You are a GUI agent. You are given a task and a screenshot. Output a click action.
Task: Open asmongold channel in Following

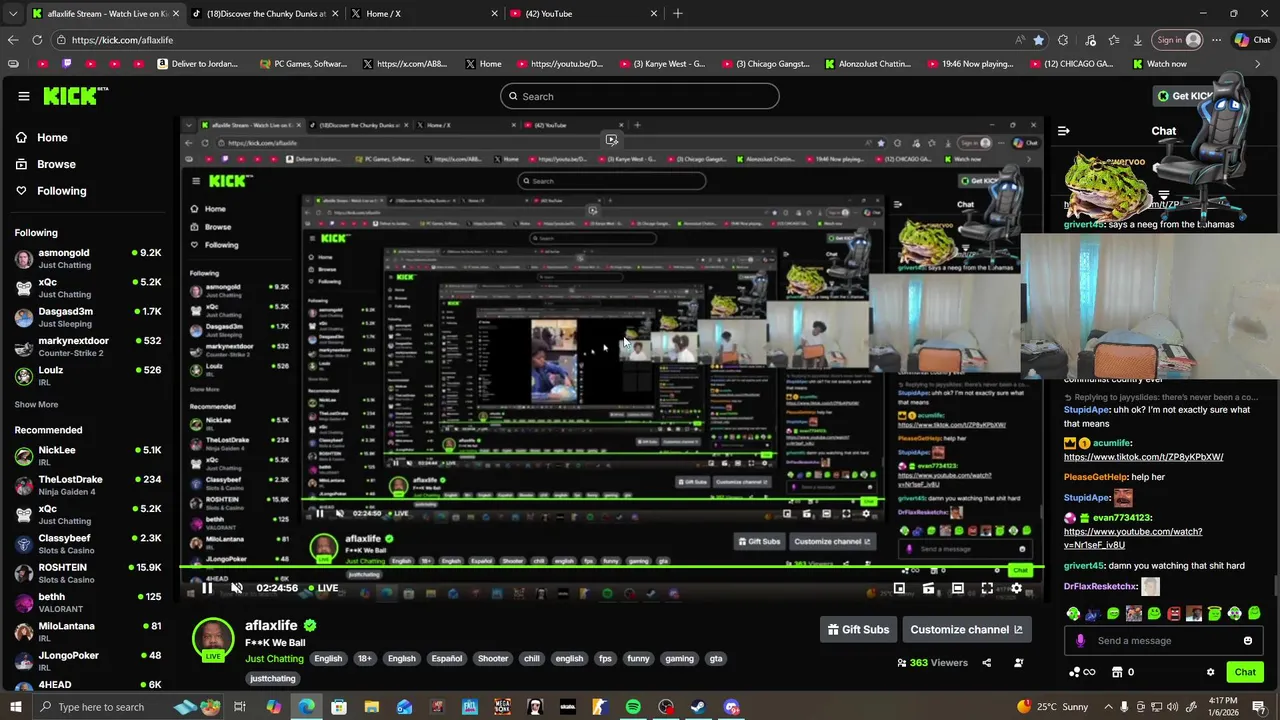(88, 259)
